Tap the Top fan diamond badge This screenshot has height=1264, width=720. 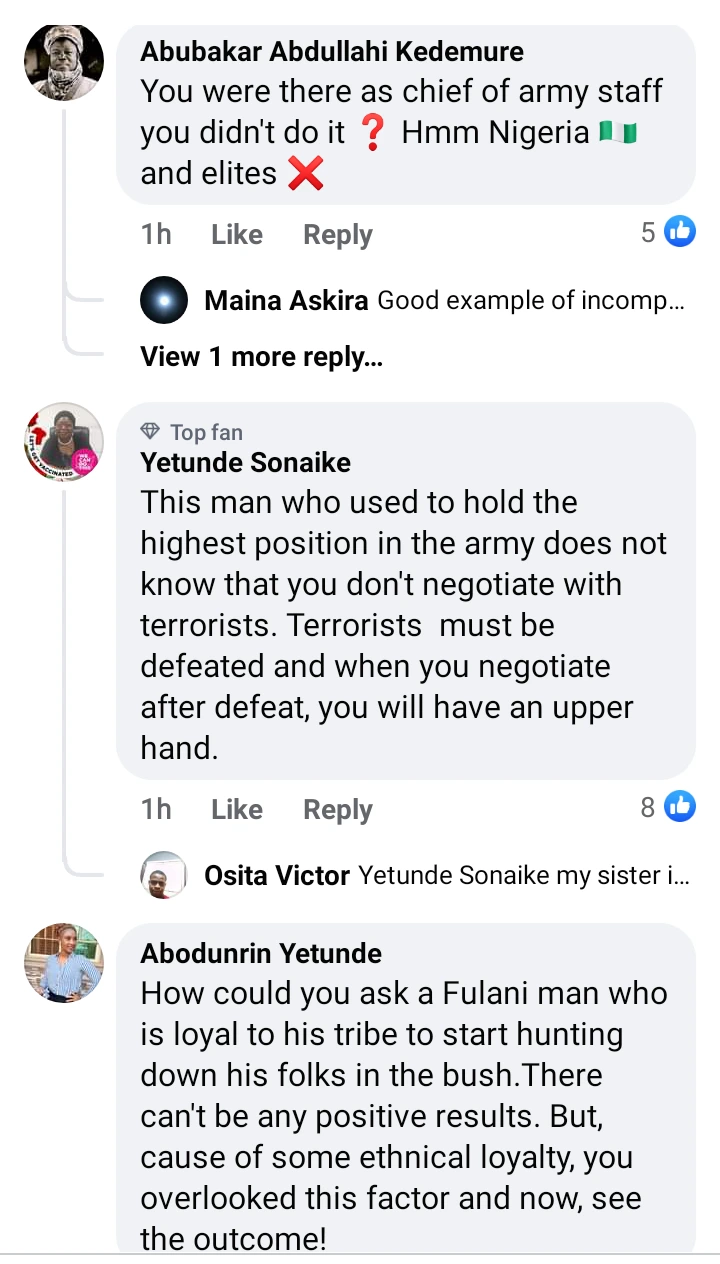click(x=151, y=432)
